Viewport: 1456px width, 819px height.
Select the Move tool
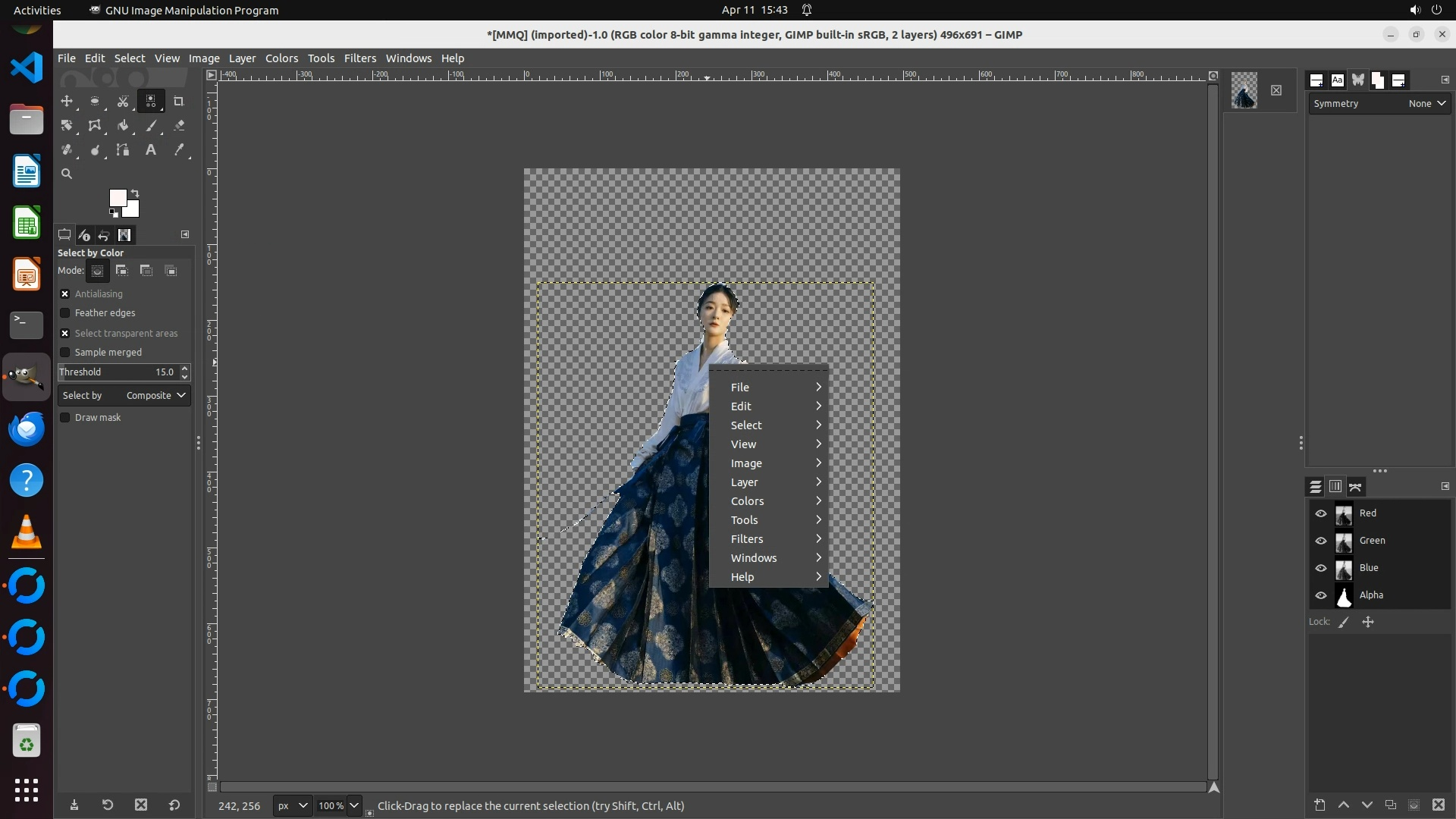67,101
